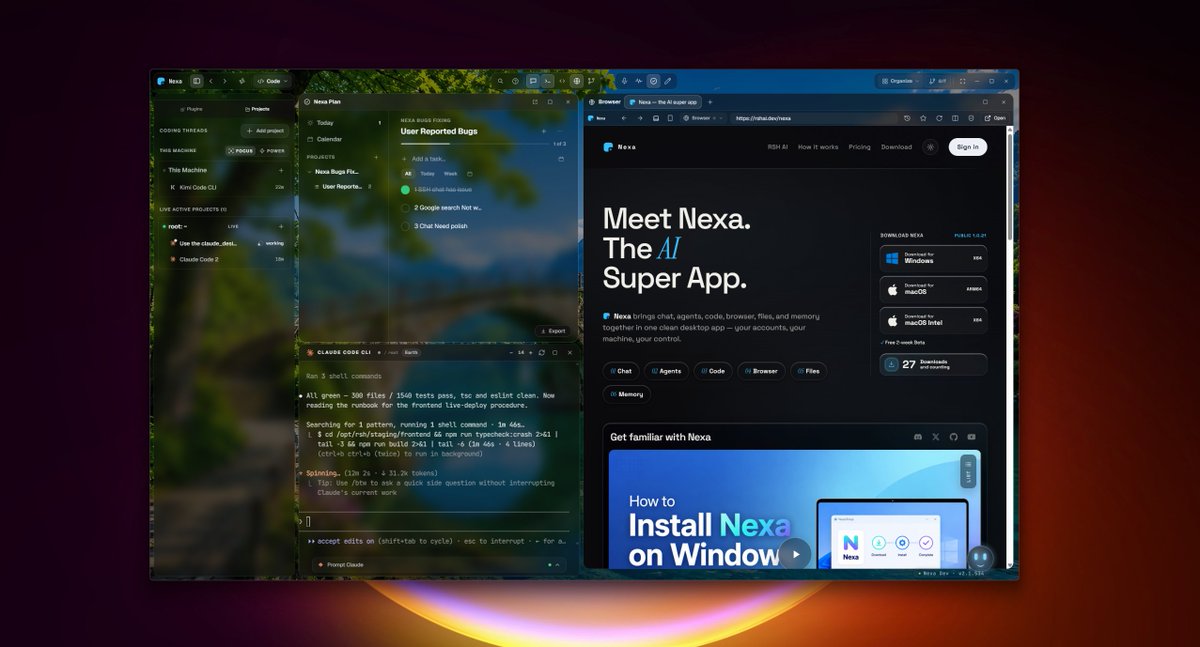Click the plus icon beside User Reported Bugs

click(x=544, y=131)
